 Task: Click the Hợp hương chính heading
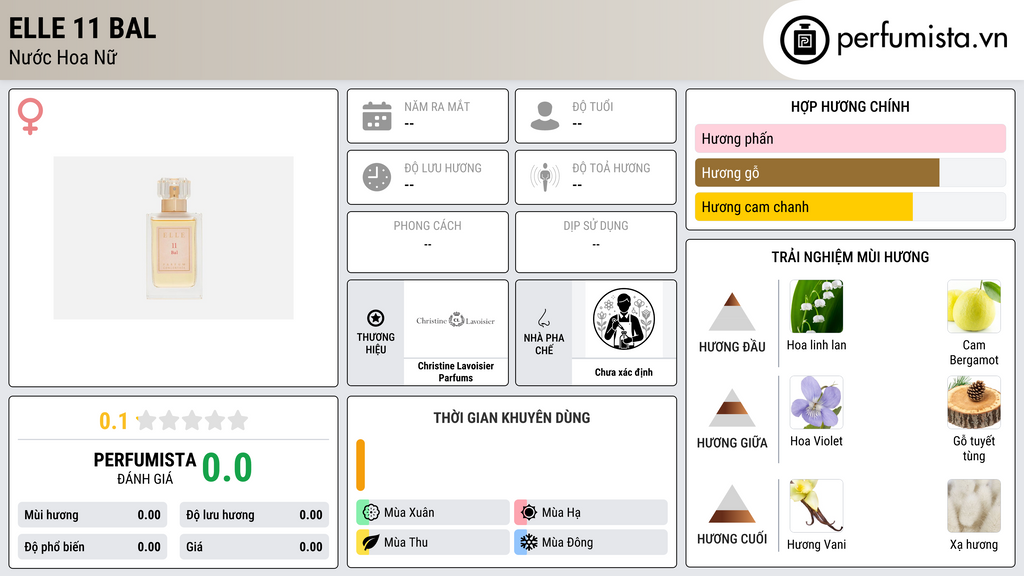click(x=850, y=106)
